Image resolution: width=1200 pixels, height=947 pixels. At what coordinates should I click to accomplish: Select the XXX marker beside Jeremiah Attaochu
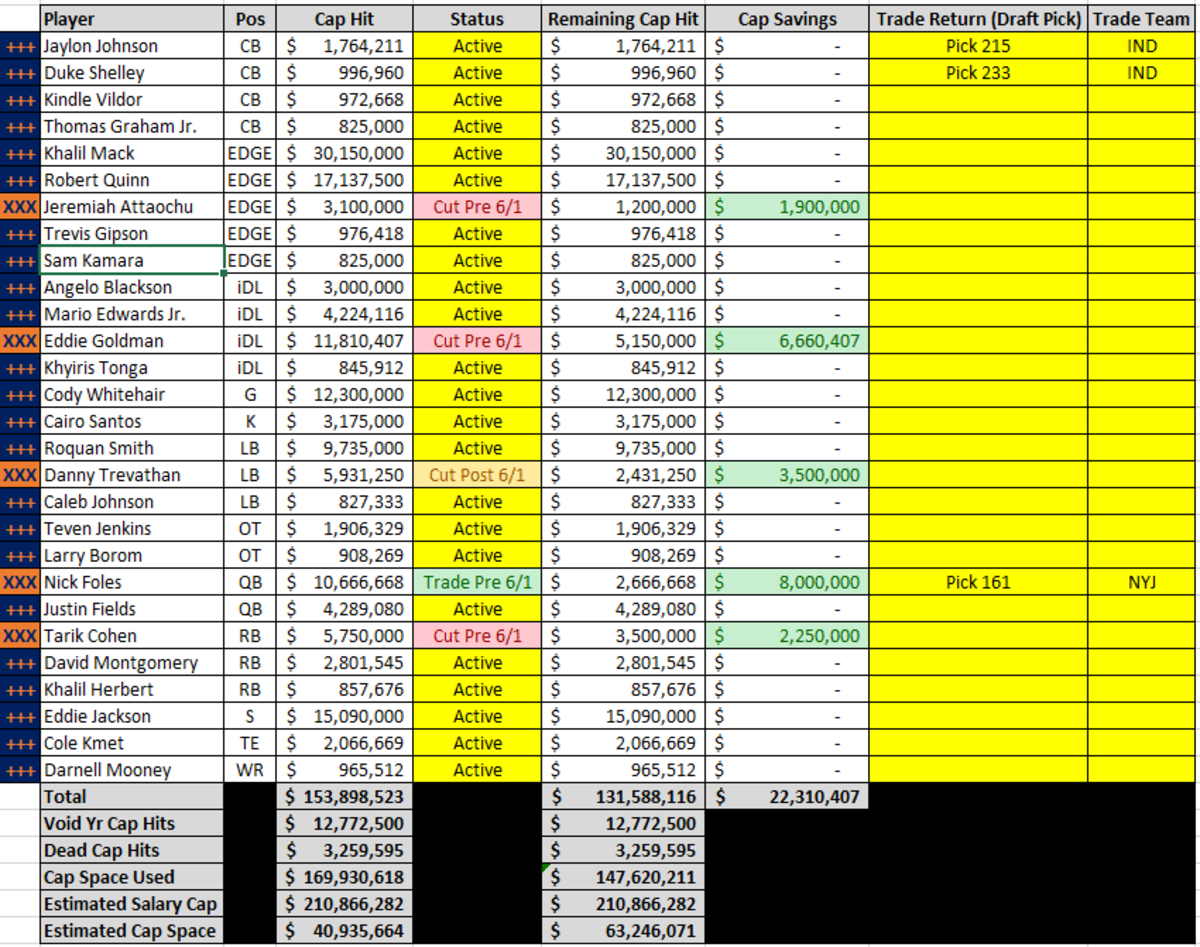click(x=20, y=207)
